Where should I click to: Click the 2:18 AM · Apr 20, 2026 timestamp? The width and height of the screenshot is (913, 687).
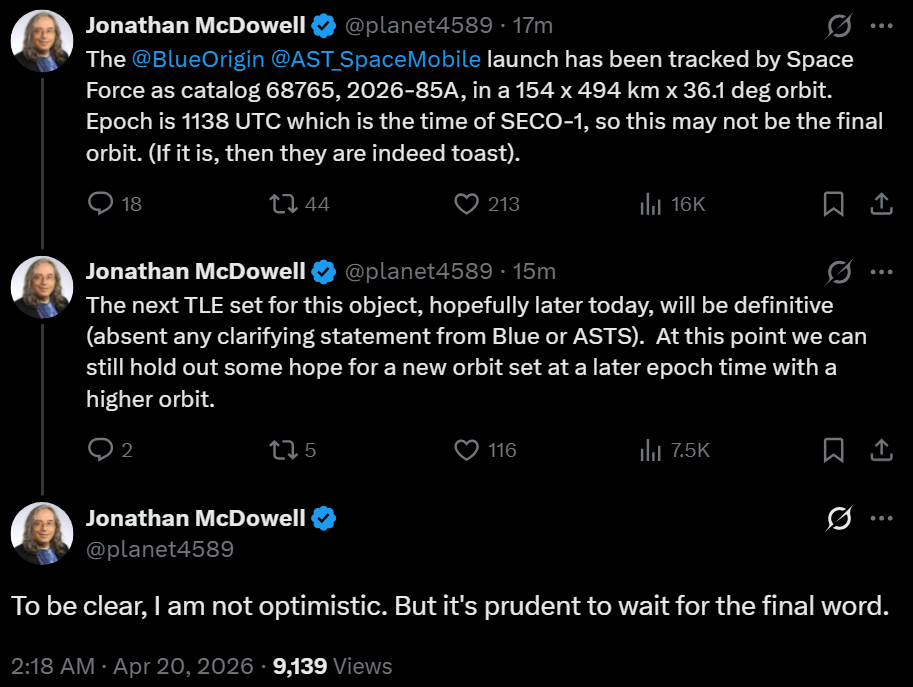point(132,665)
